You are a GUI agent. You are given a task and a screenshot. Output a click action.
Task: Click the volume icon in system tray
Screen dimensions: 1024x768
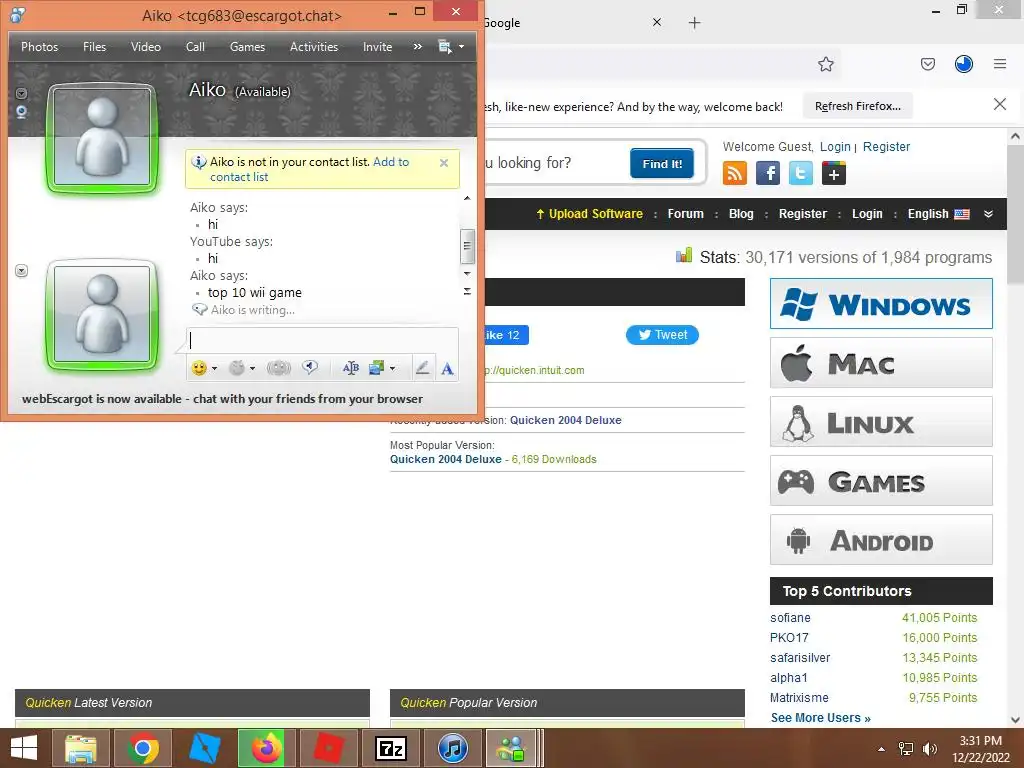pyautogui.click(x=929, y=749)
